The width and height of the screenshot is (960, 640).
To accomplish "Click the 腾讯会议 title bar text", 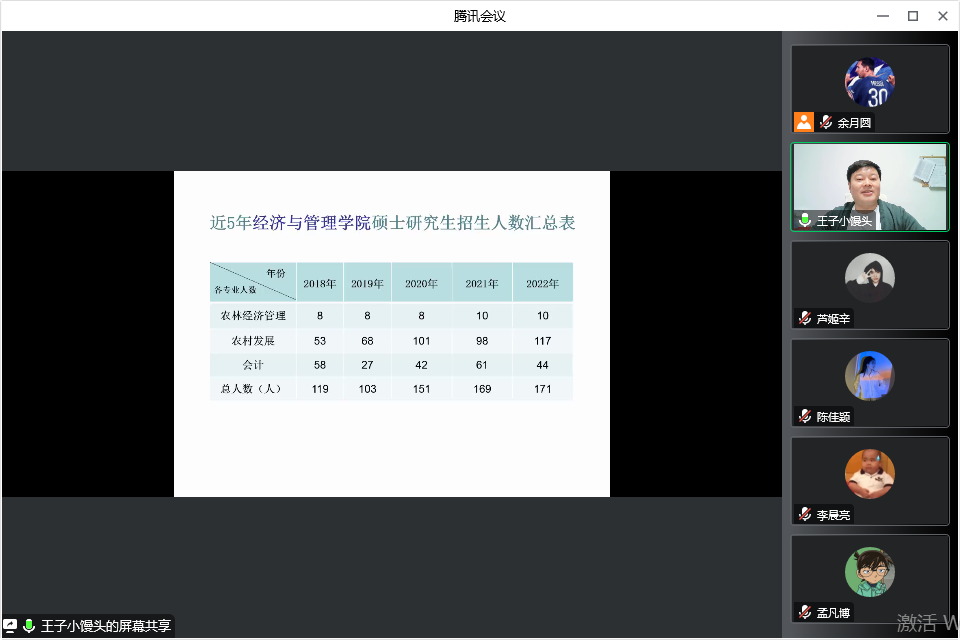I will (480, 15).
